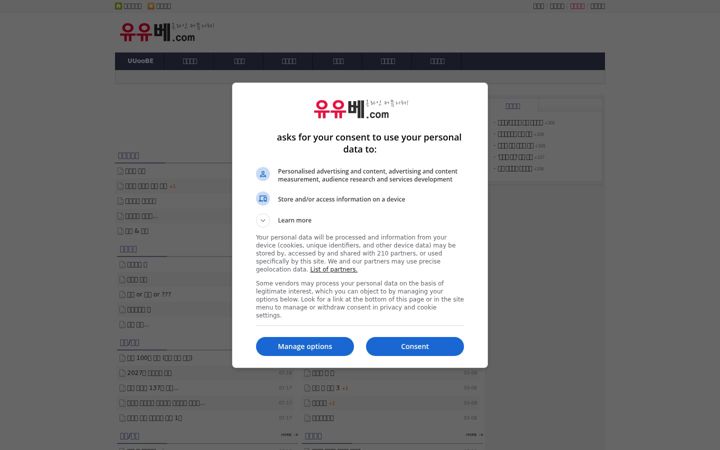Click the document icon beside the 137 post

point(122,388)
